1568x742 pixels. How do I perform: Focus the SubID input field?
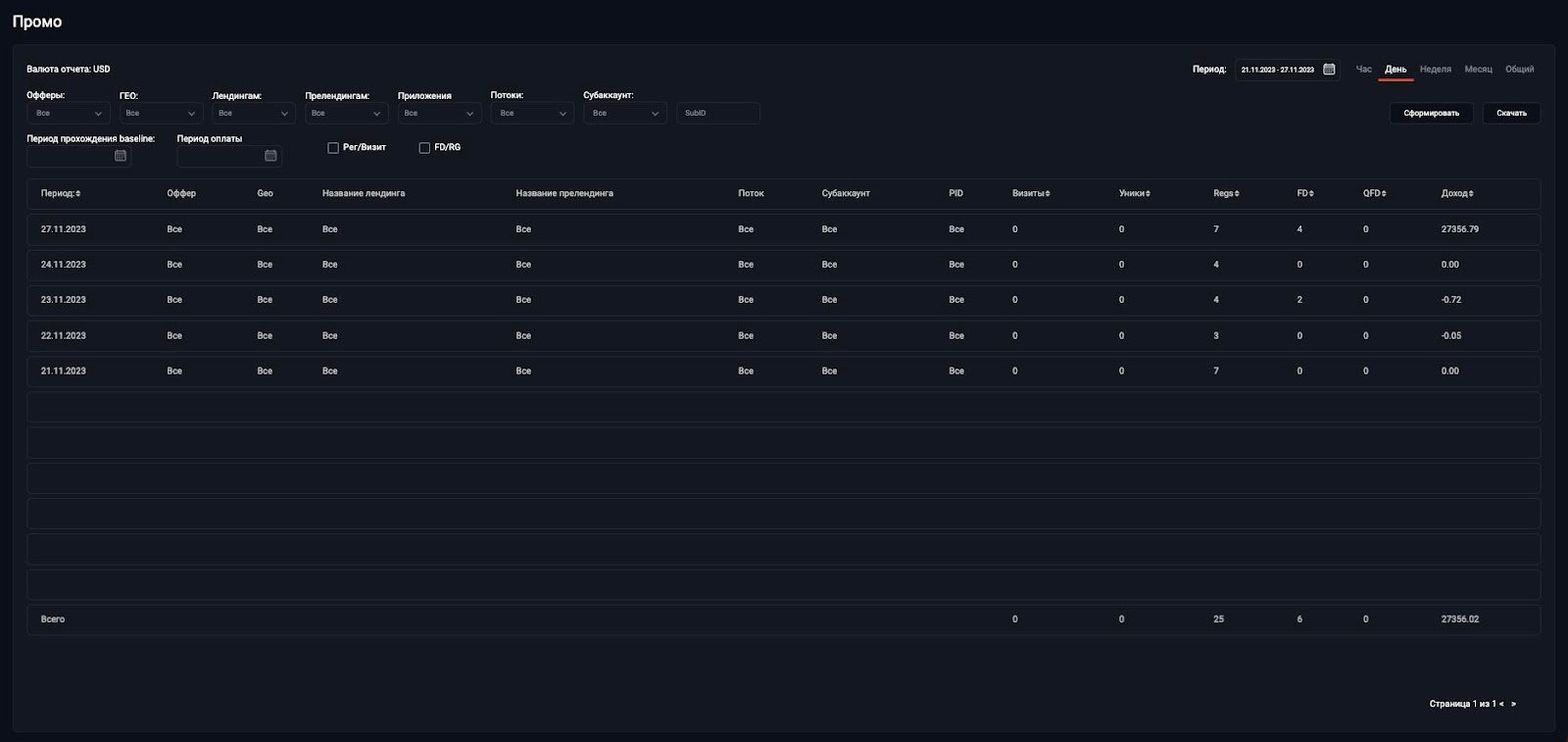click(x=718, y=114)
